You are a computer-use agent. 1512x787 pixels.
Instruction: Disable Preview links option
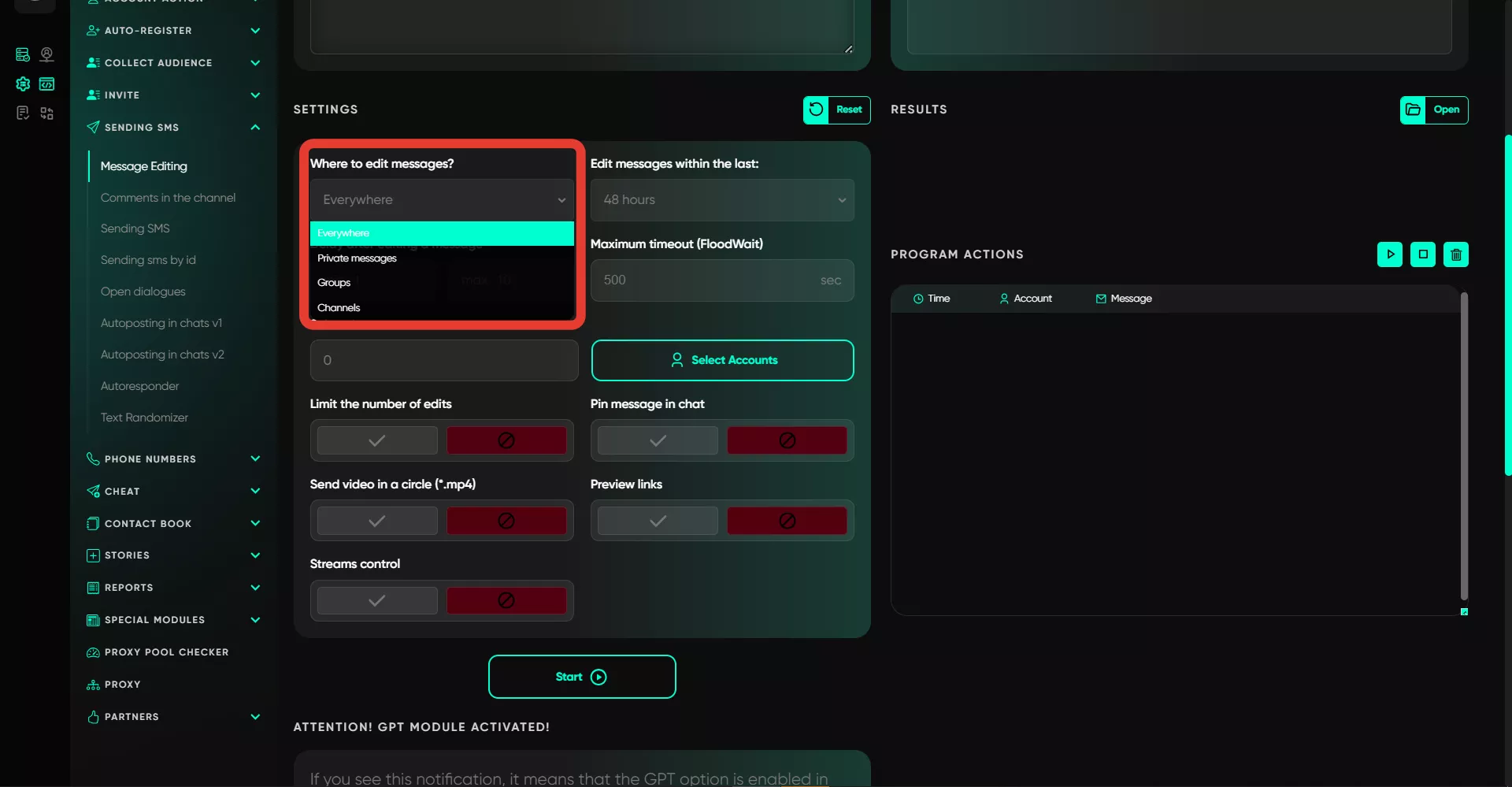787,521
